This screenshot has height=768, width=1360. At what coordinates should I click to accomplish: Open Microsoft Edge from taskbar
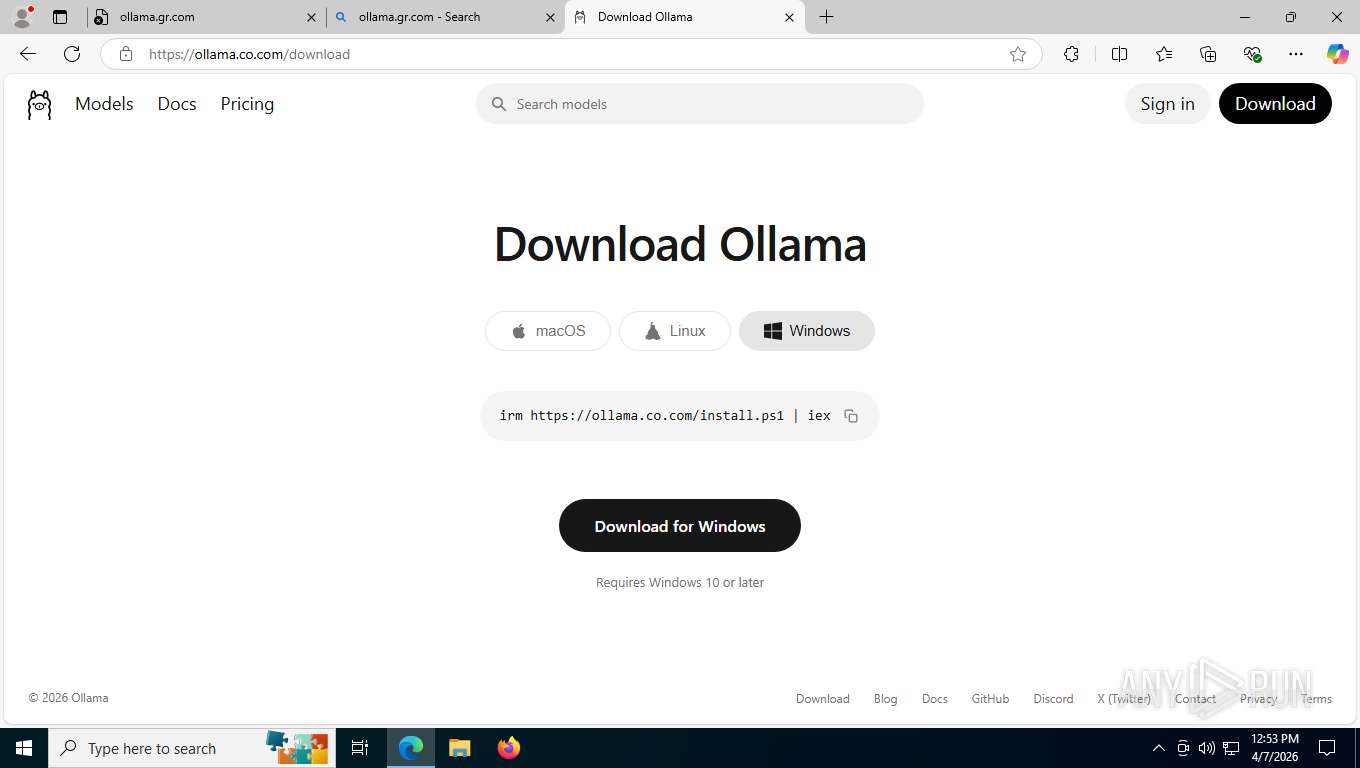tap(411, 748)
